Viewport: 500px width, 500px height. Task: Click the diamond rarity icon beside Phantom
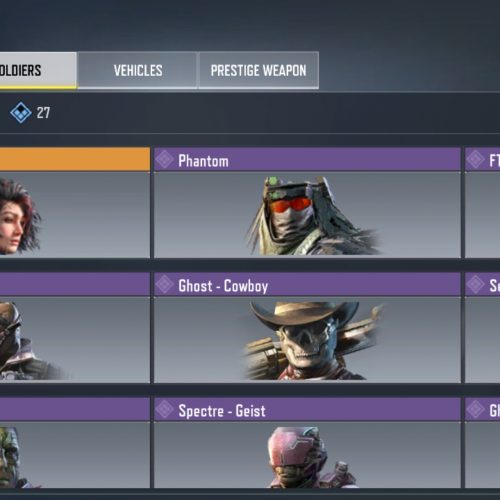(x=165, y=159)
